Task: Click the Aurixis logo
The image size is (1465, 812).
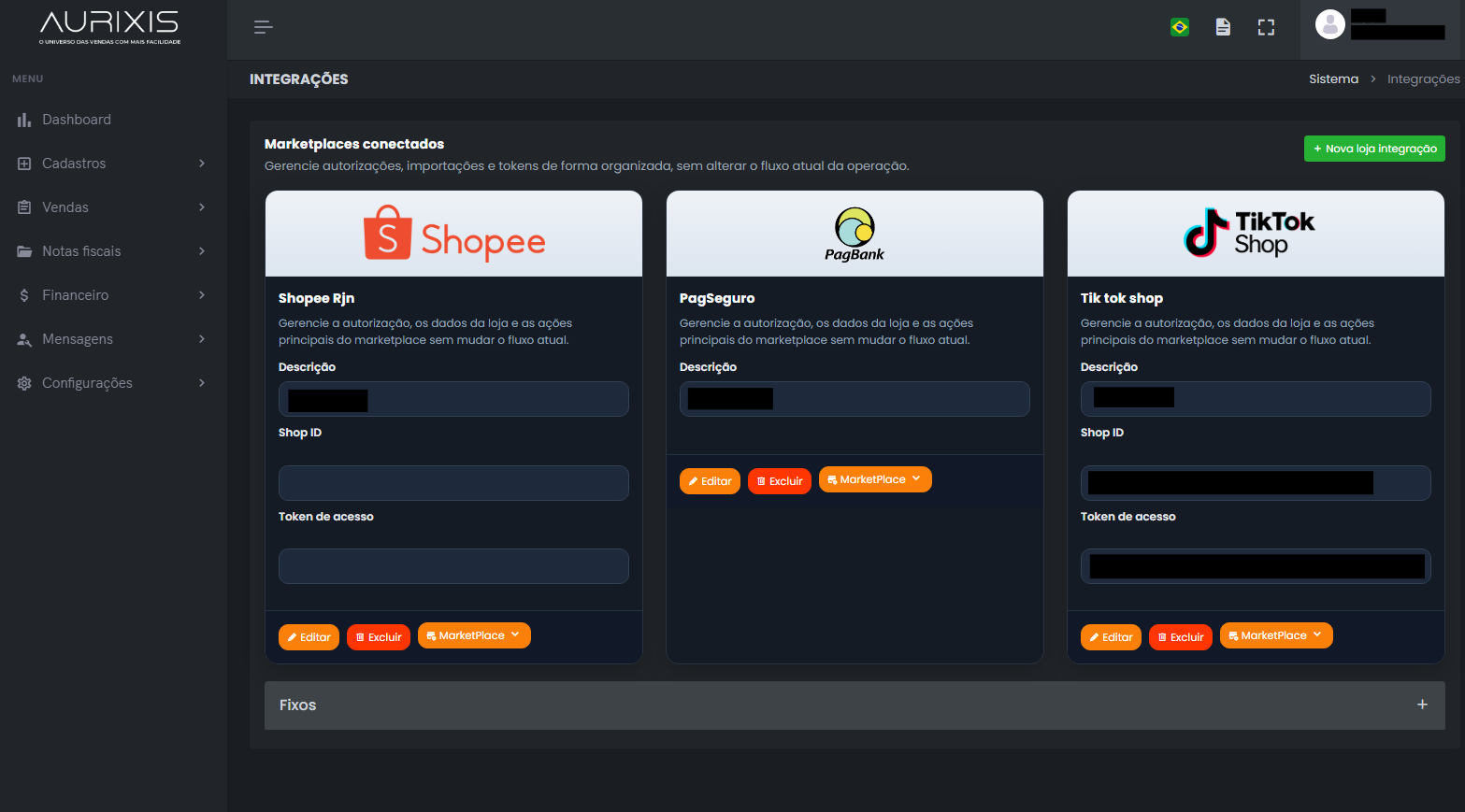Action: click(x=110, y=27)
